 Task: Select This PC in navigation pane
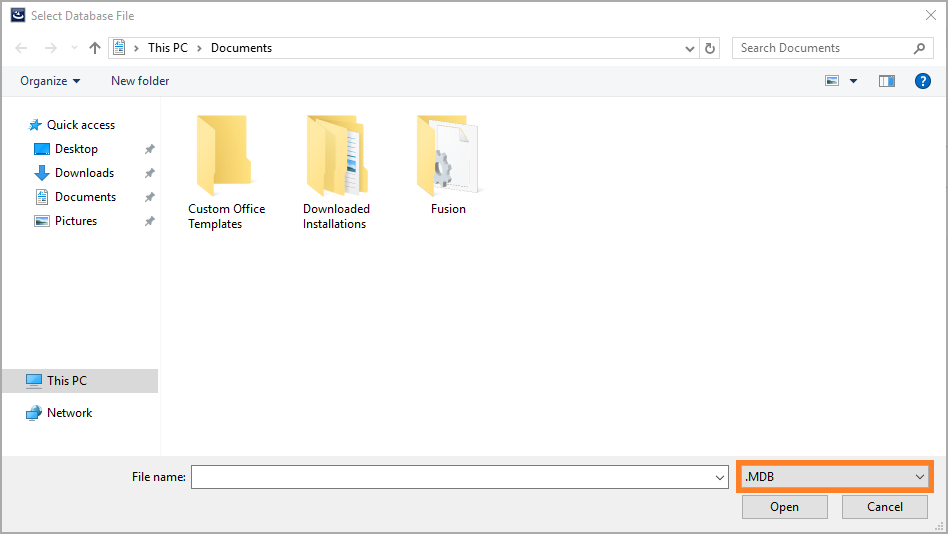coord(80,381)
